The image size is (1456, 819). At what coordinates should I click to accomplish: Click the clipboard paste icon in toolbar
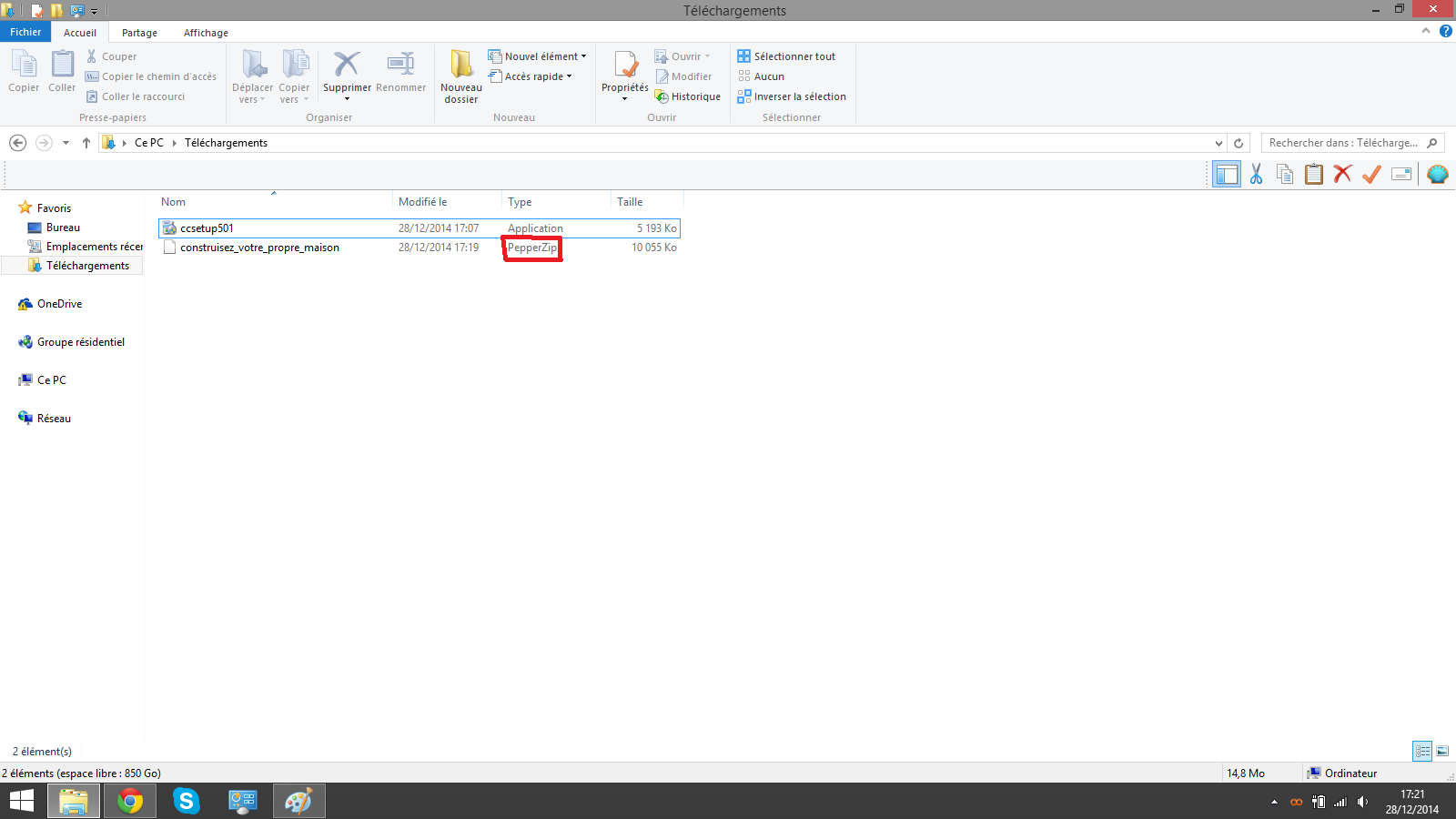[1313, 174]
